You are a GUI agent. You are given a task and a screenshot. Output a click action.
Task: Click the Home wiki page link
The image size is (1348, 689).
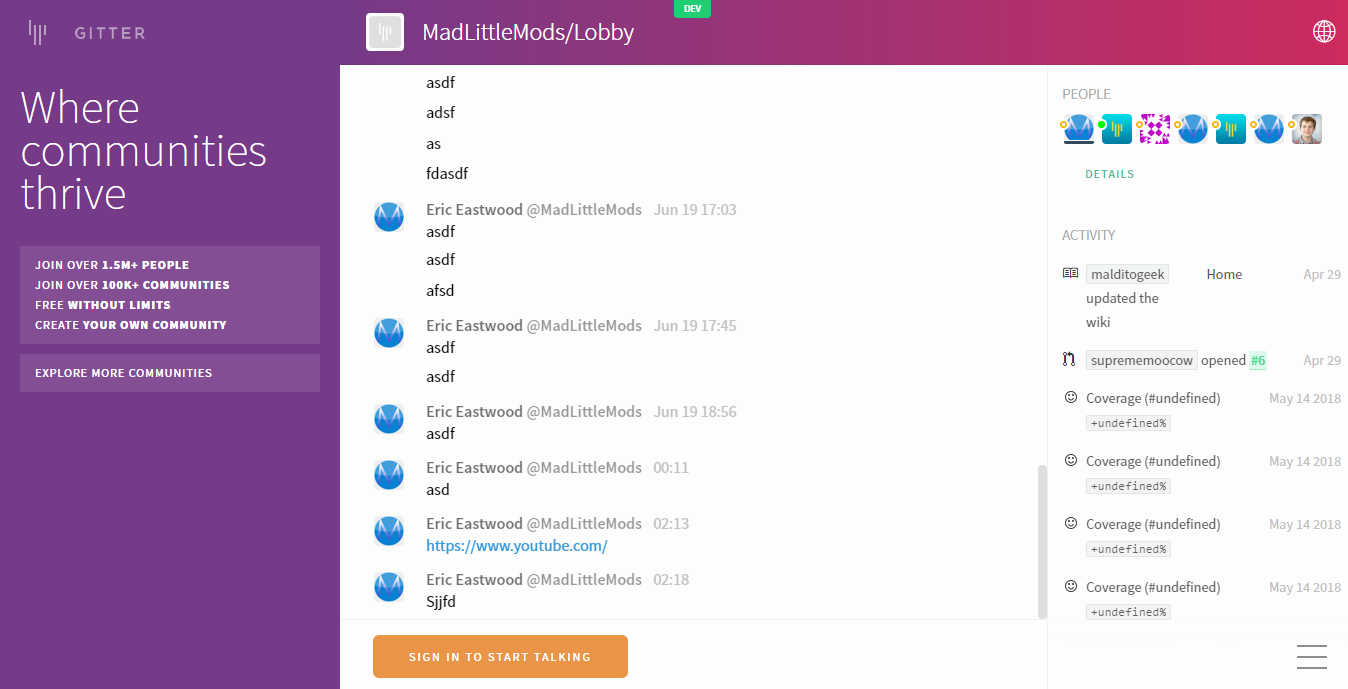(1224, 274)
